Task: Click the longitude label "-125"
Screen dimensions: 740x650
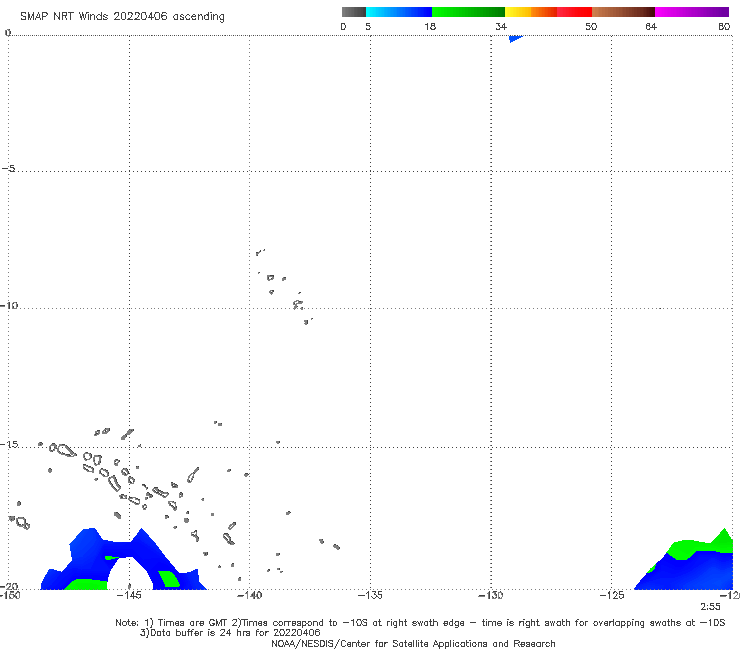Action: tap(612, 595)
